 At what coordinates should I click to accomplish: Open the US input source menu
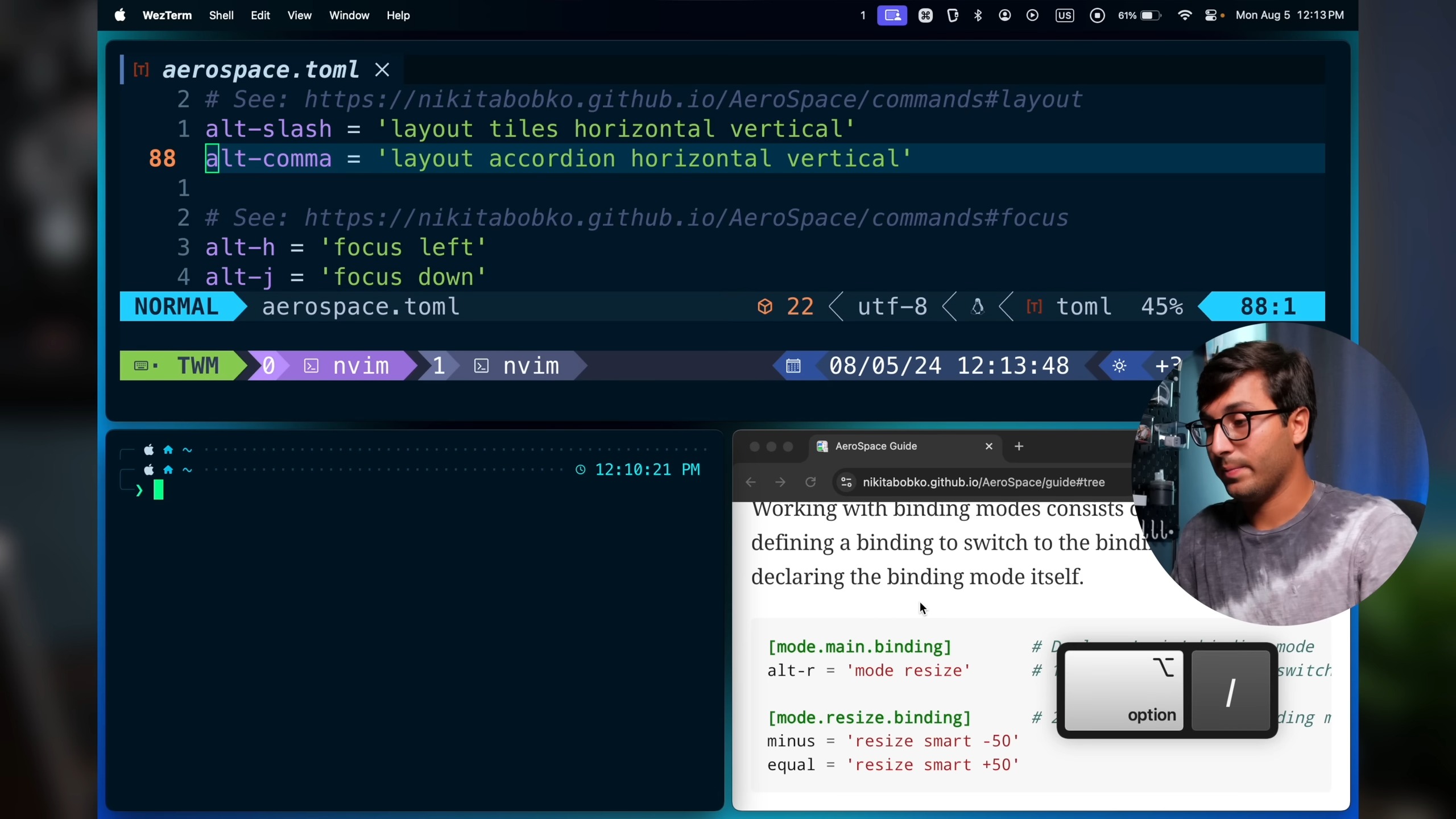pos(1064,15)
